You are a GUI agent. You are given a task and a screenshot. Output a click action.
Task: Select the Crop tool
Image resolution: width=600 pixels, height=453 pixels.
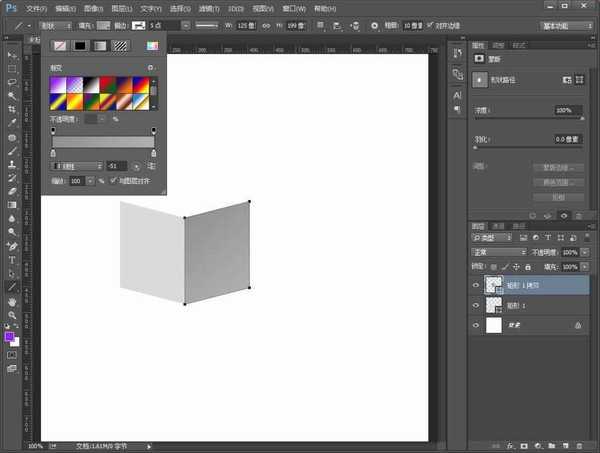[x=12, y=109]
